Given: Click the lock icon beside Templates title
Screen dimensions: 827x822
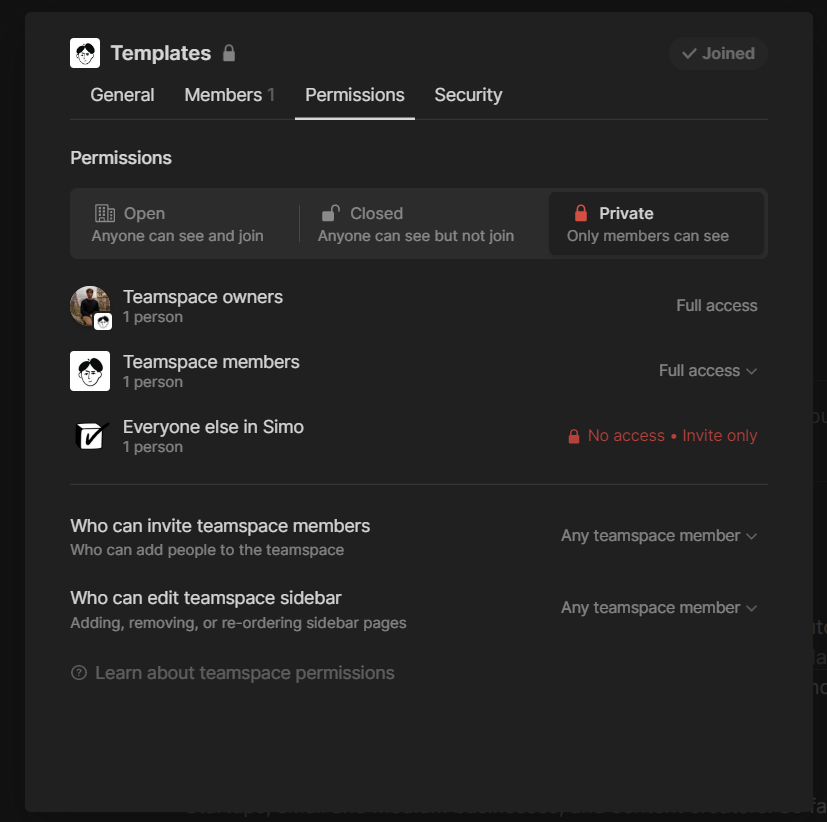Looking at the screenshot, I should [x=229, y=53].
